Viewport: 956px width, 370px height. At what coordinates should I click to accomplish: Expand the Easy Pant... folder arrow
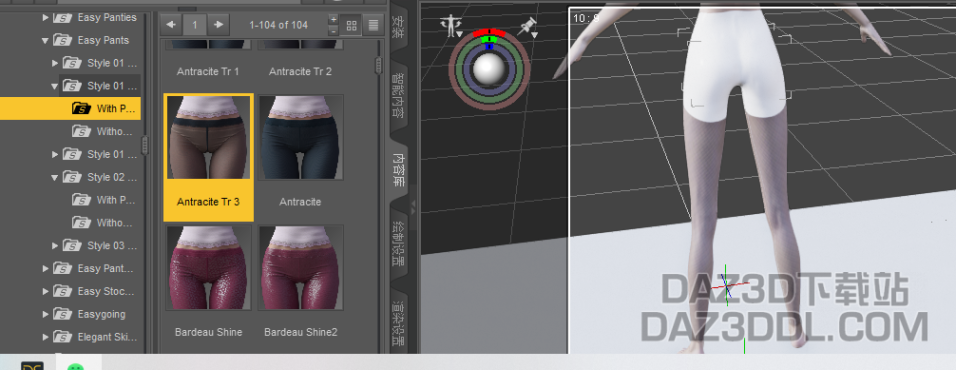[45, 268]
